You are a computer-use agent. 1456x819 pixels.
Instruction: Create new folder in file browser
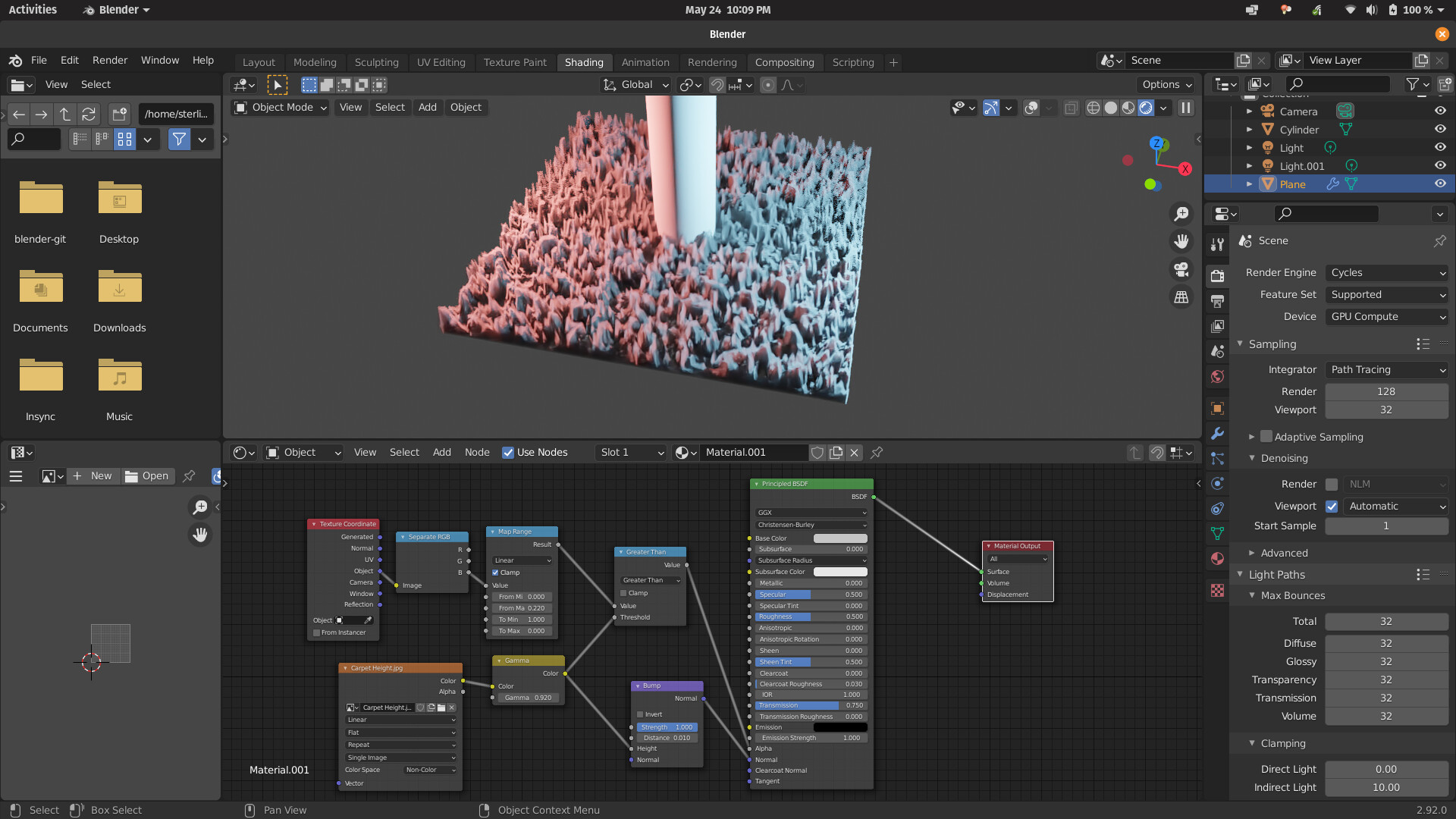point(120,115)
